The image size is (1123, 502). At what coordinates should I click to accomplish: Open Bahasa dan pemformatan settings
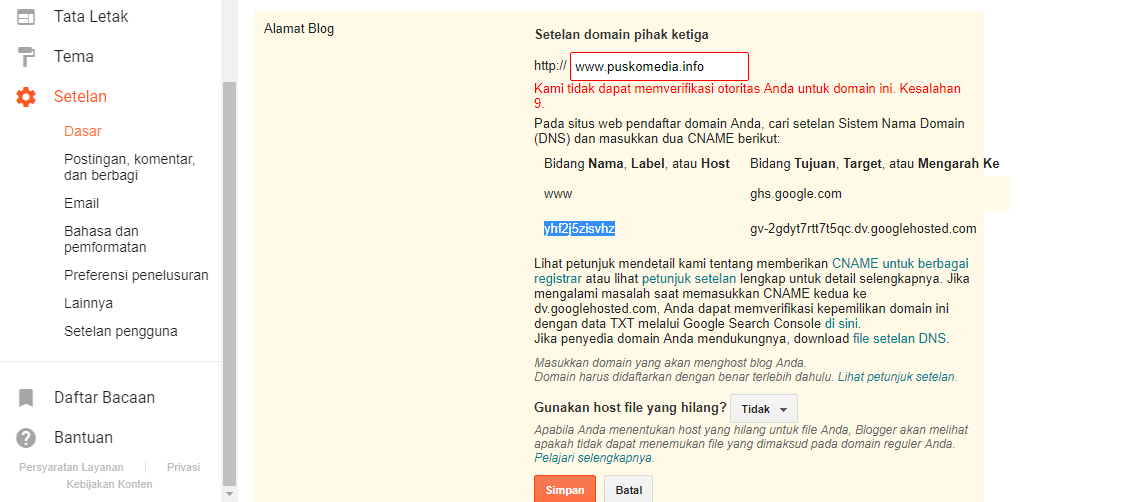tap(105, 239)
